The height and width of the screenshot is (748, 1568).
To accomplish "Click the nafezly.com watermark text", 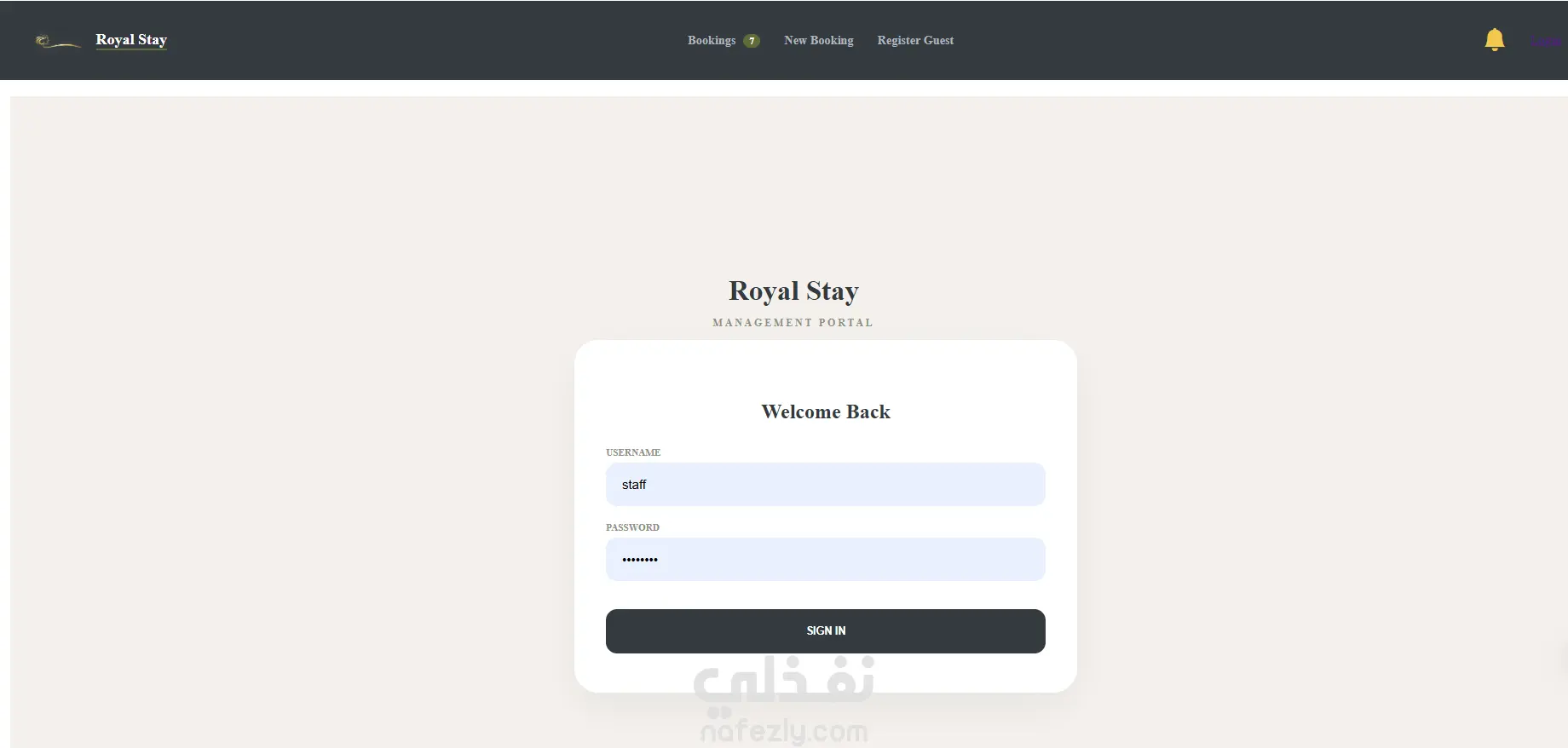I will pyautogui.click(x=784, y=731).
